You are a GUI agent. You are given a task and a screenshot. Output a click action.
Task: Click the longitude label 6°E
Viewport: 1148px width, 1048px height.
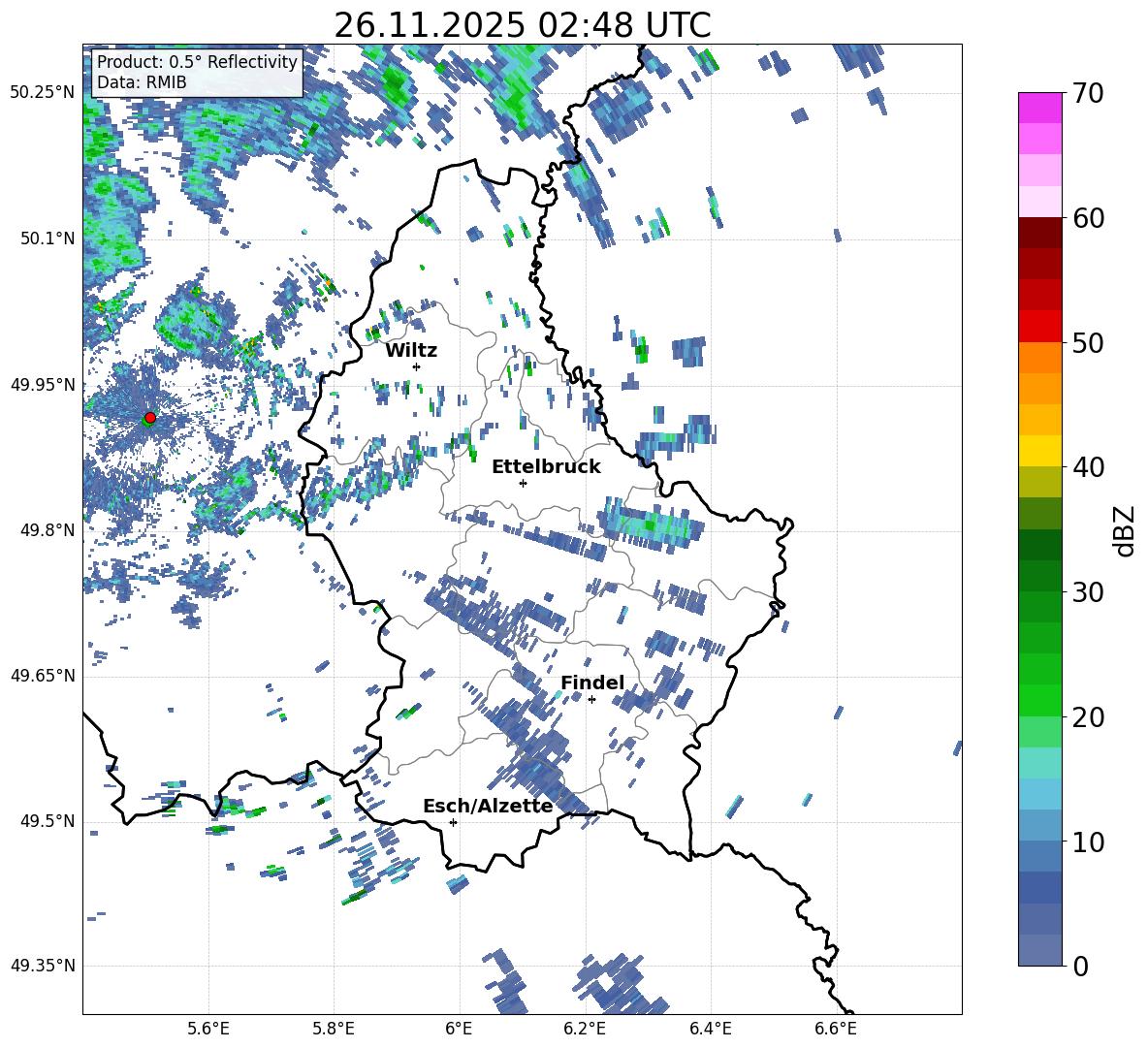[459, 1029]
